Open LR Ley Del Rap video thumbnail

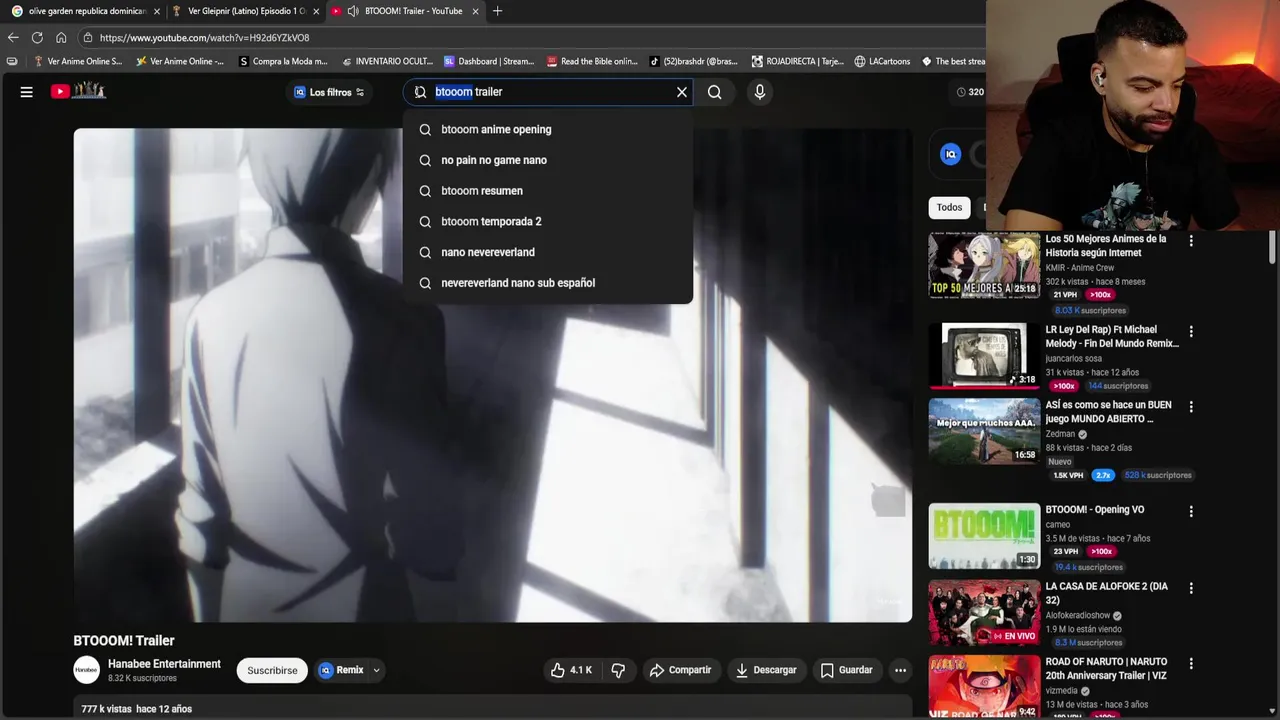984,355
